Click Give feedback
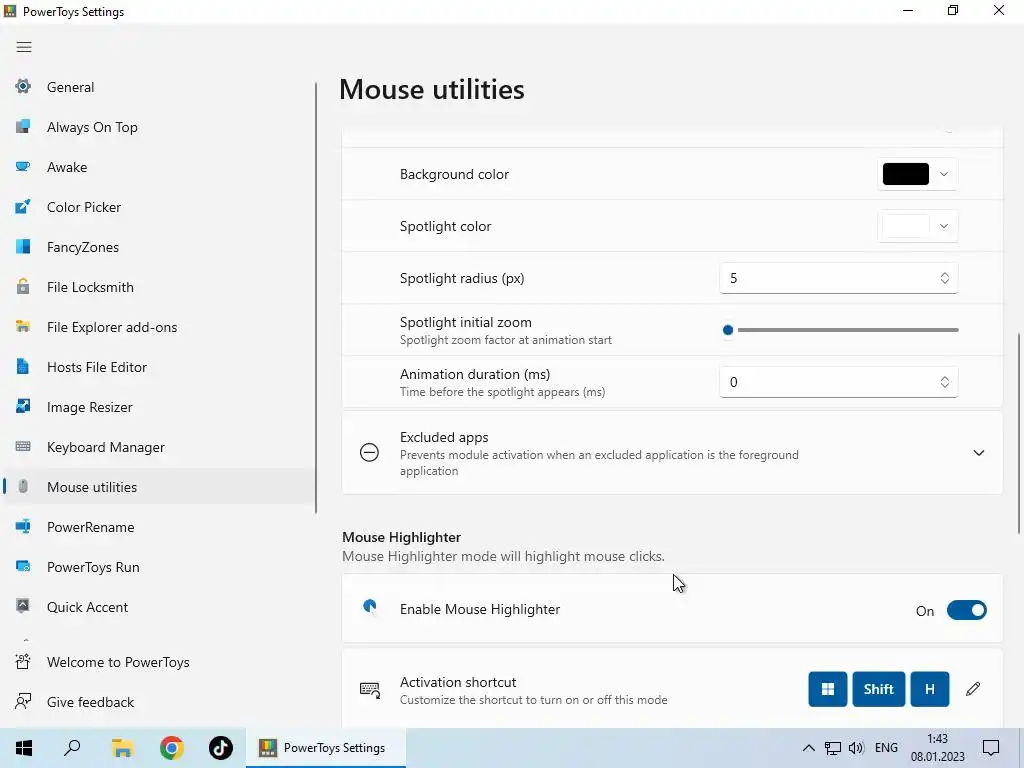The image size is (1024, 768). (160, 701)
